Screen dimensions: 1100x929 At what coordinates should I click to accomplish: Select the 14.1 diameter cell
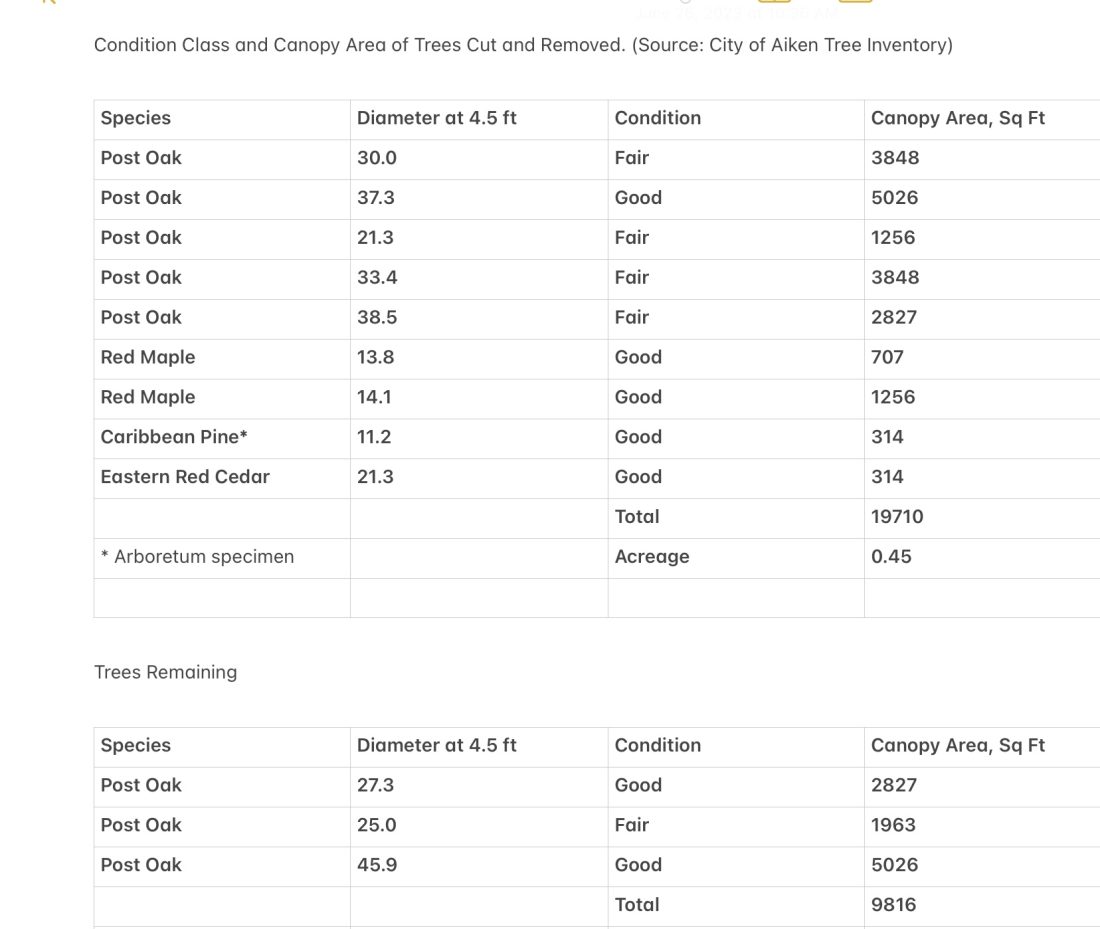coord(374,397)
